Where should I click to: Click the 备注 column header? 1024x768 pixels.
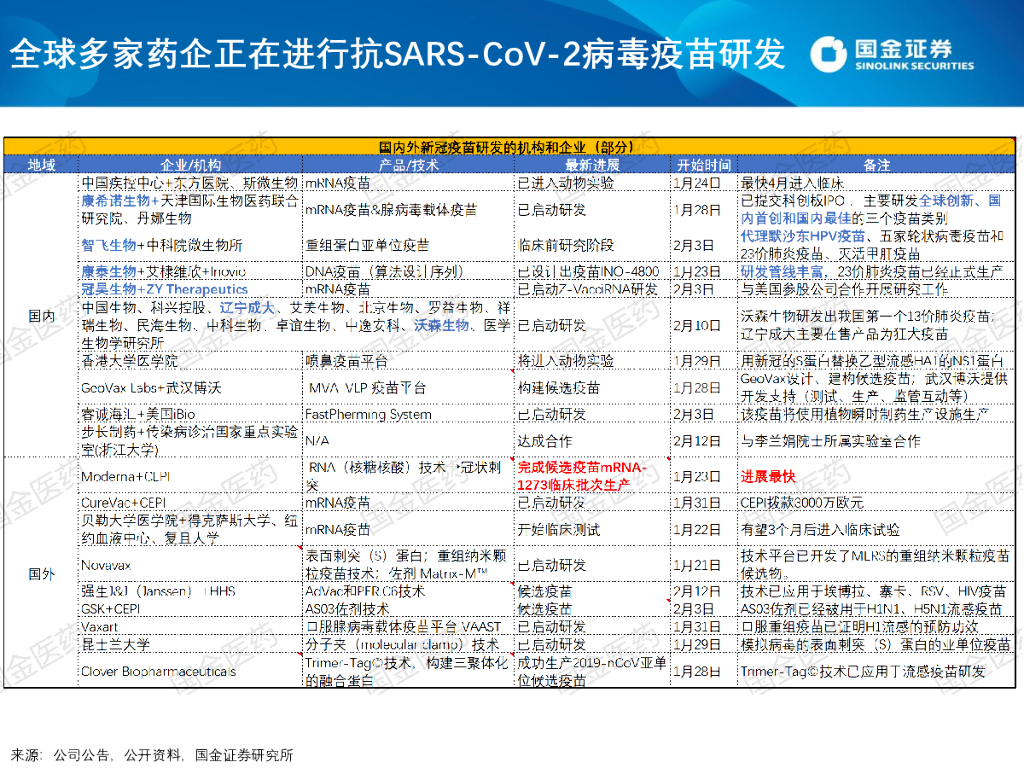876,165
